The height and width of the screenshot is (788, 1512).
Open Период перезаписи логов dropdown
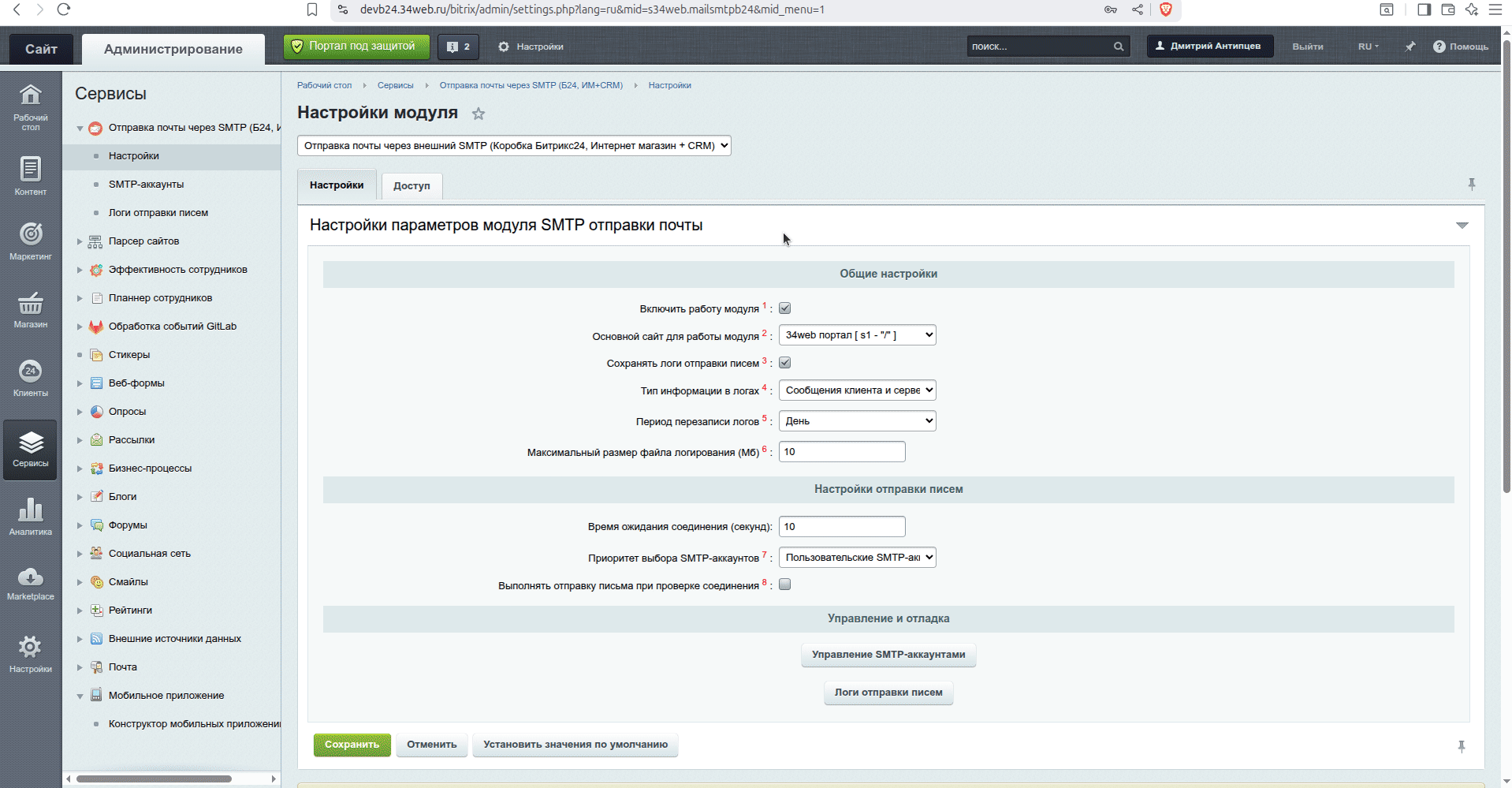click(x=857, y=420)
